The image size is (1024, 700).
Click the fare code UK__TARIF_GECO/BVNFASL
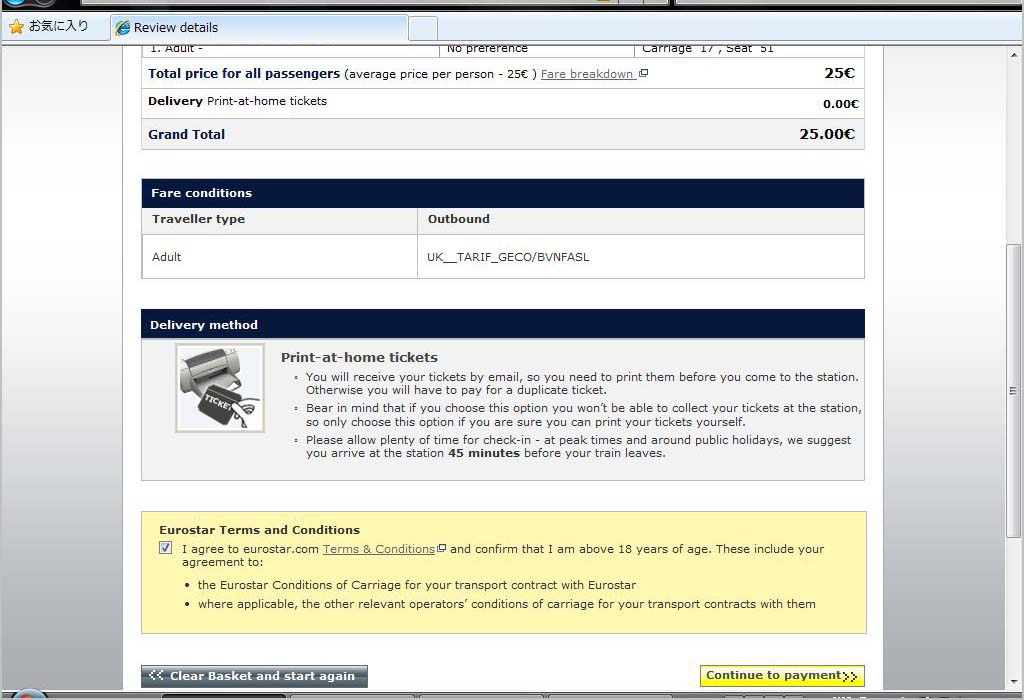pyautogui.click(x=508, y=257)
